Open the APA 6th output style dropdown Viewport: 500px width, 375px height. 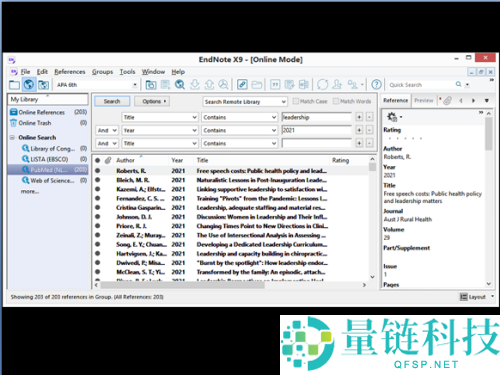(x=97, y=85)
